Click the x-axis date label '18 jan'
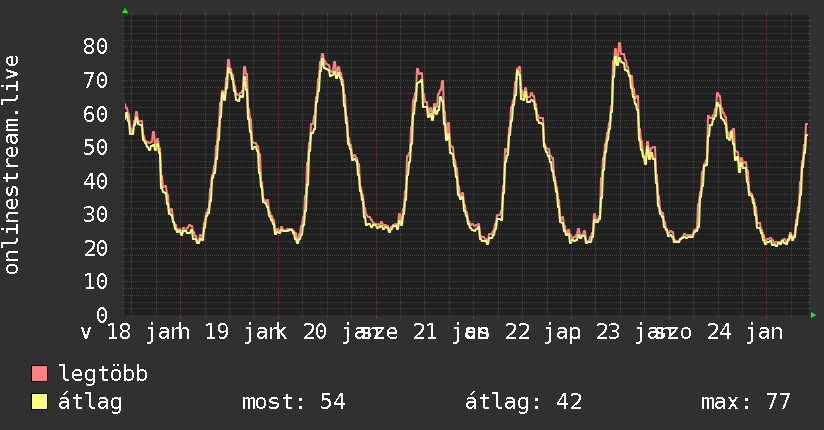 (145, 332)
